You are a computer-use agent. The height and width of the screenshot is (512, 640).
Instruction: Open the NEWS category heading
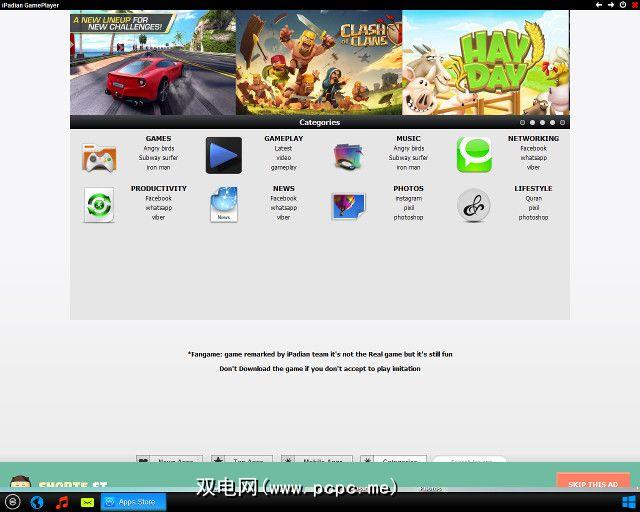[x=284, y=188]
